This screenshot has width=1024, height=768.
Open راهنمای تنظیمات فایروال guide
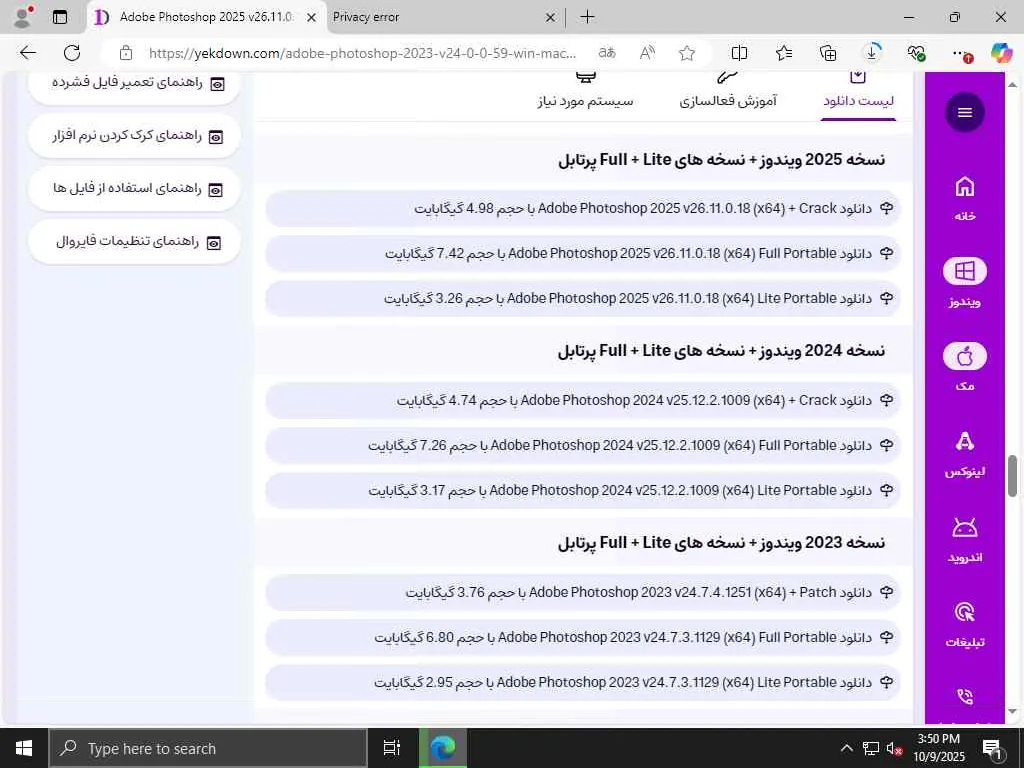tap(135, 242)
